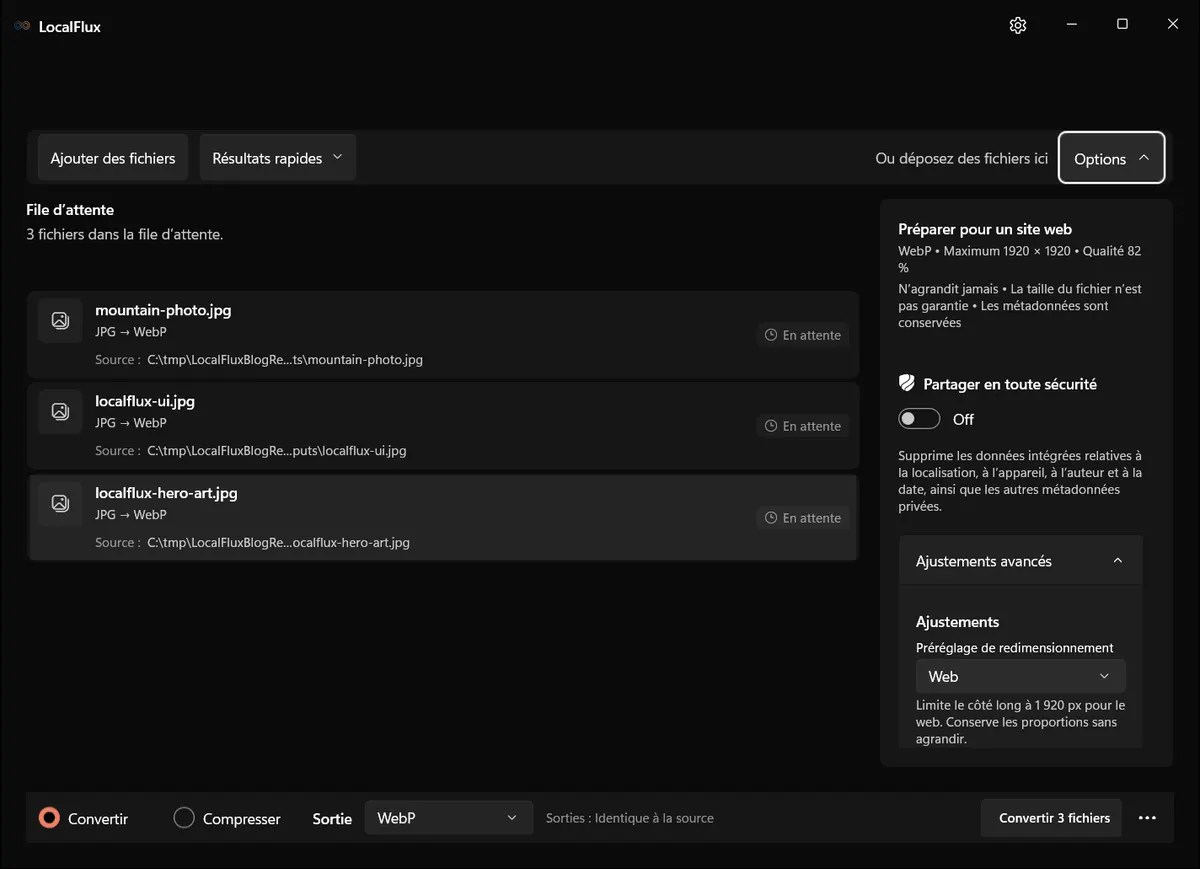Click the source path of localflux-ui.jpg
The width and height of the screenshot is (1200, 869).
pos(277,451)
